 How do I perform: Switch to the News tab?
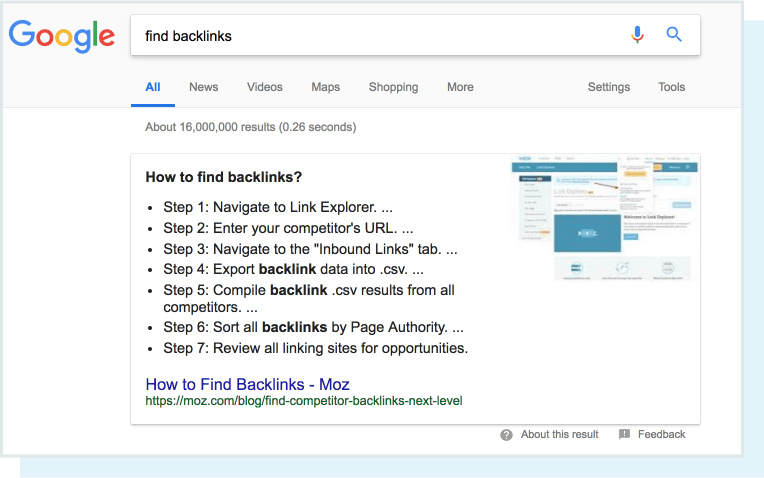(203, 87)
